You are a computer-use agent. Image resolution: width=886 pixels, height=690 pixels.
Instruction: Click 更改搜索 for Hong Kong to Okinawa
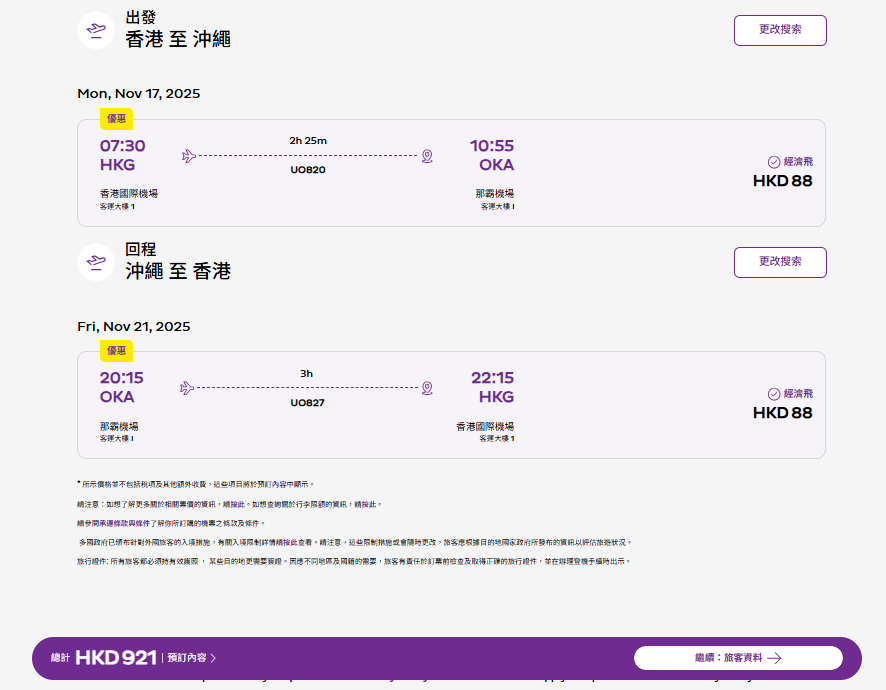pyautogui.click(x=780, y=30)
